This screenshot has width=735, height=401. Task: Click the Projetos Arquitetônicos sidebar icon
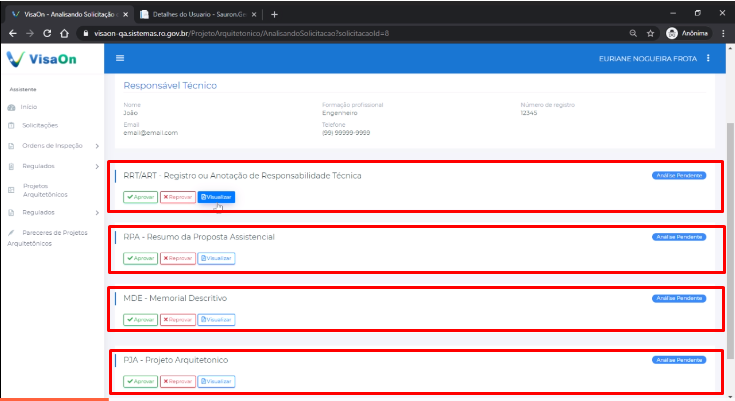coord(11,190)
